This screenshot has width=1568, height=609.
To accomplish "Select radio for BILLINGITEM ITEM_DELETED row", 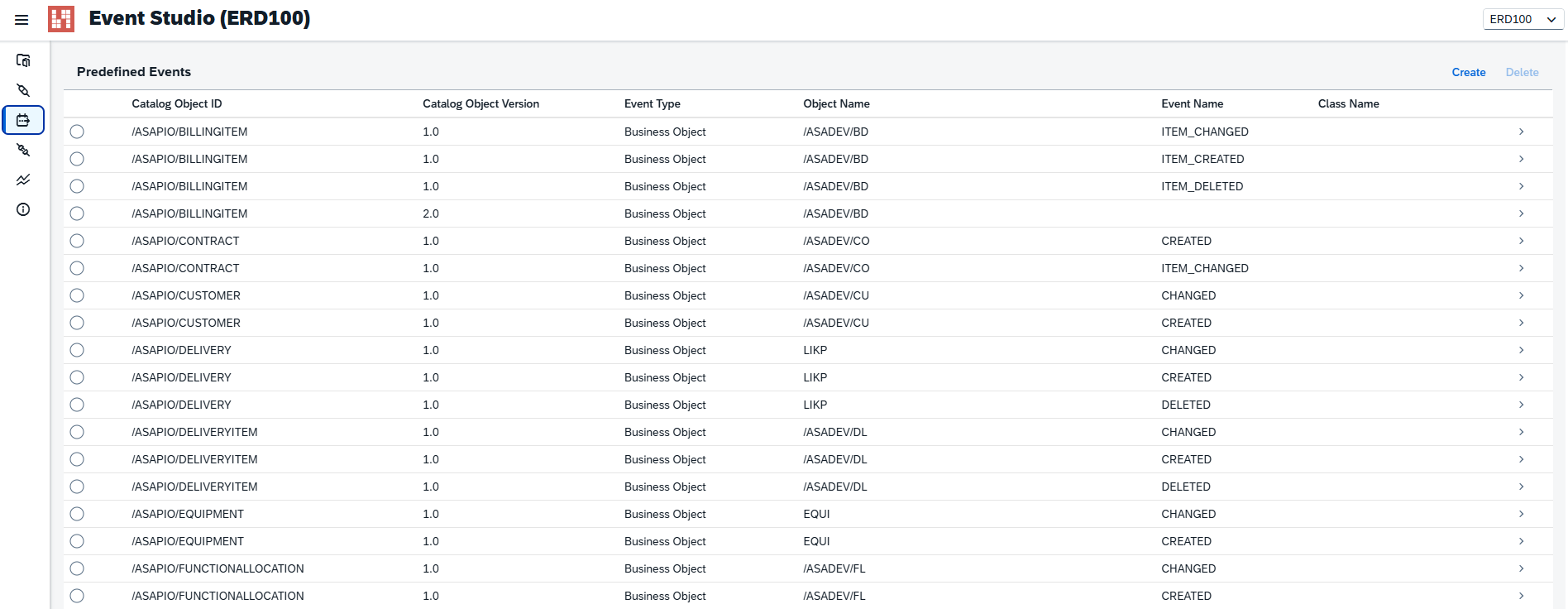I will [x=77, y=186].
